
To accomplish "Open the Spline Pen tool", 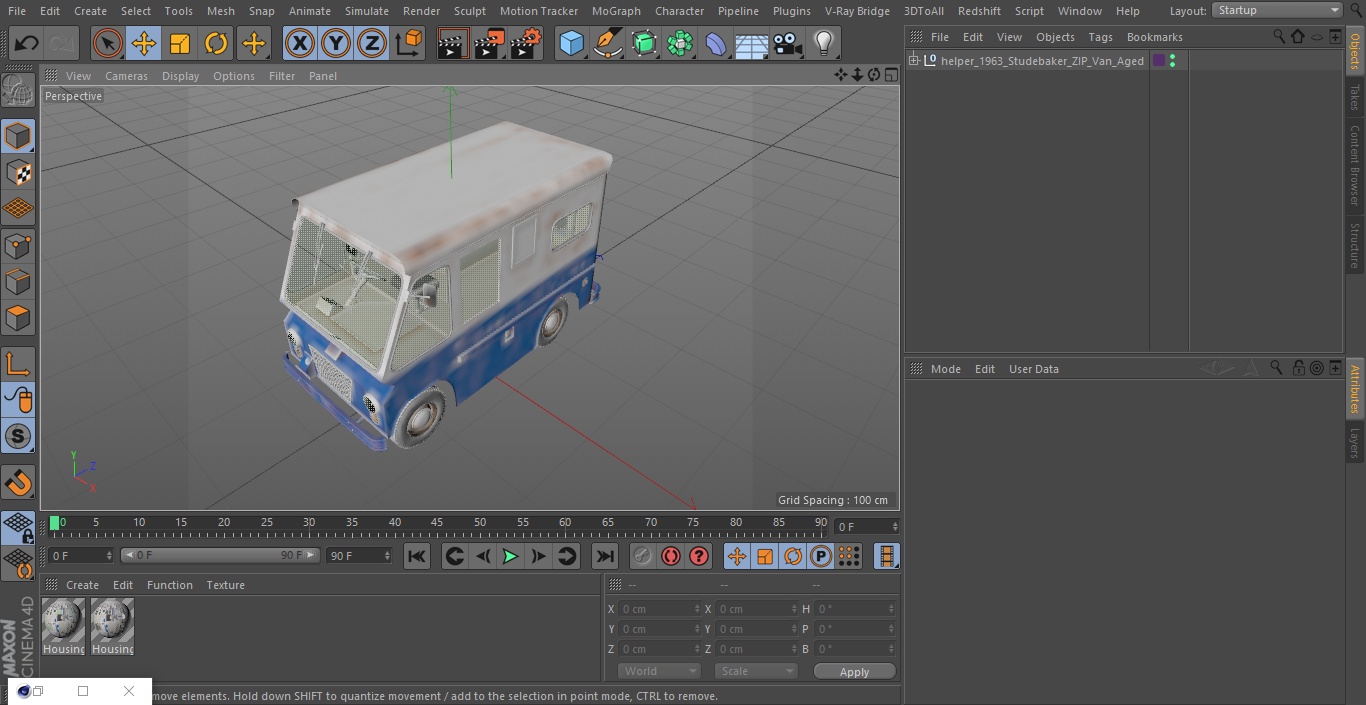I will tap(608, 43).
